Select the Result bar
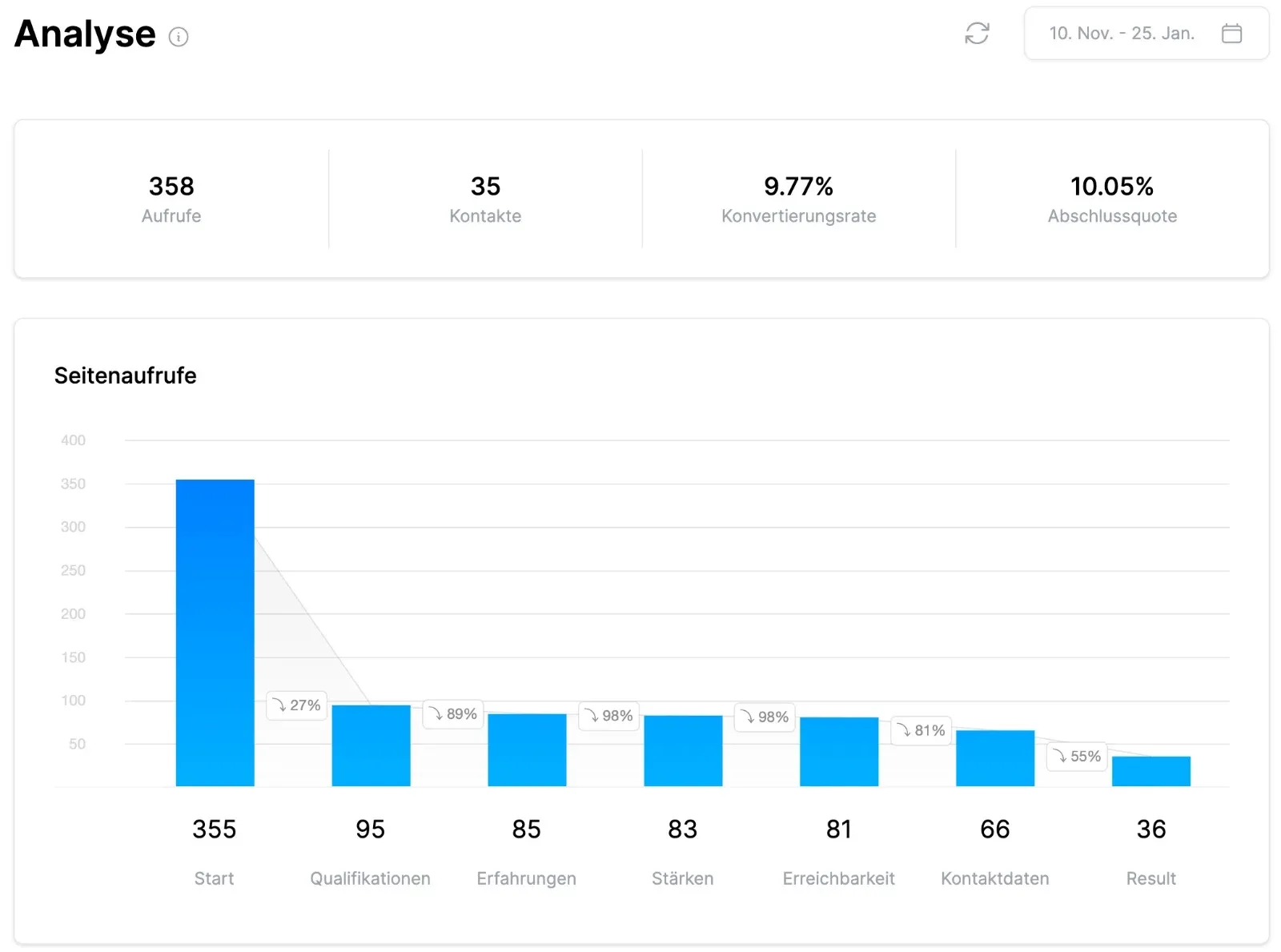The image size is (1281, 952). point(1150,771)
